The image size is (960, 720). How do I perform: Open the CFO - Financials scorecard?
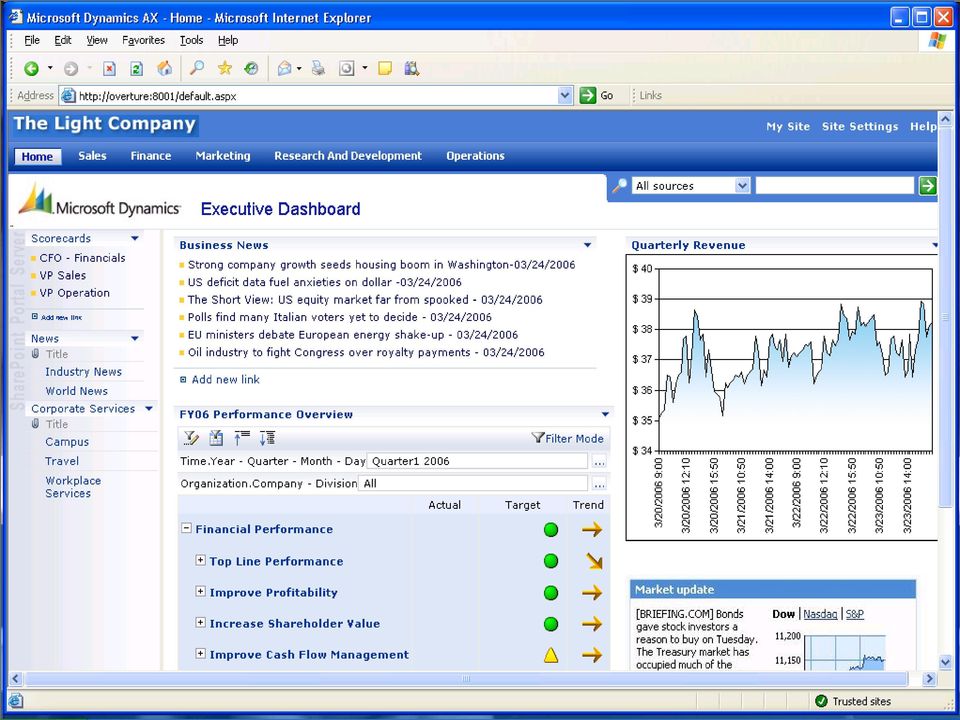click(x=82, y=258)
